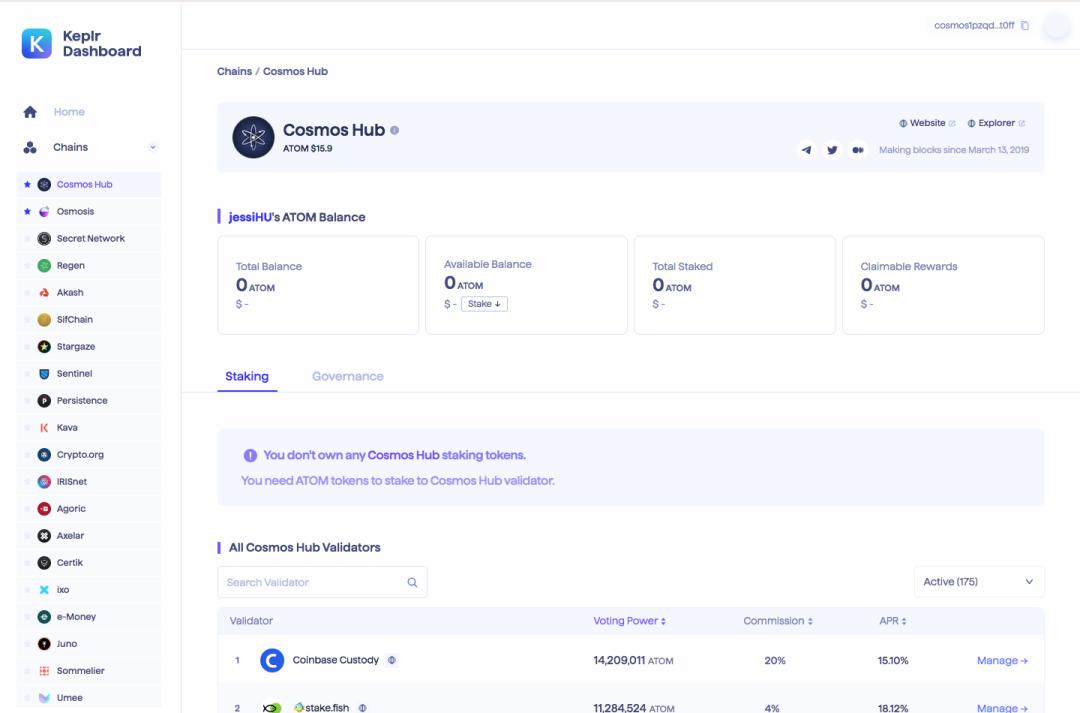Viewport: 1080px width, 713px height.
Task: Switch to the Governance tab
Action: pos(347,376)
